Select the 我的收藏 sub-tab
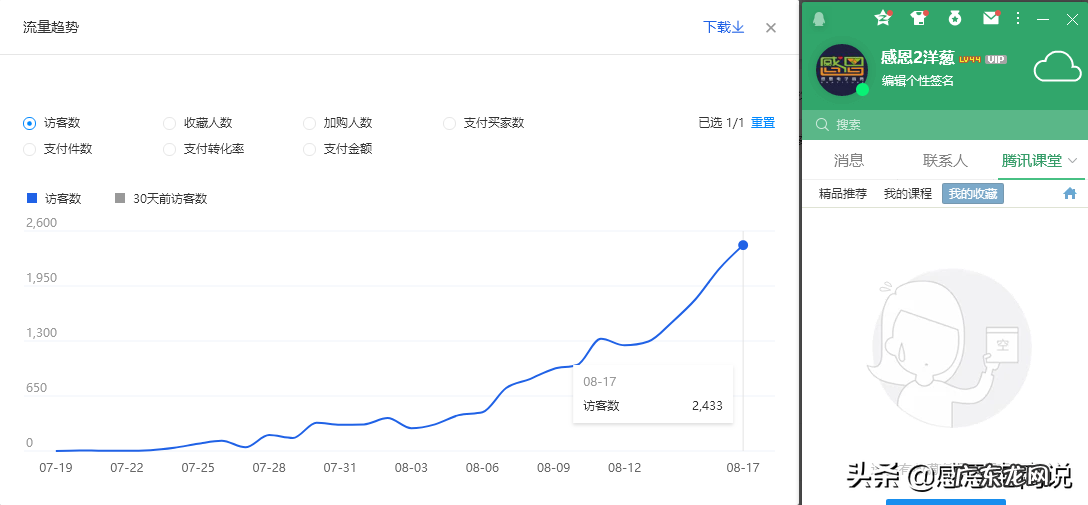Viewport: 1088px width, 505px height. point(973,194)
